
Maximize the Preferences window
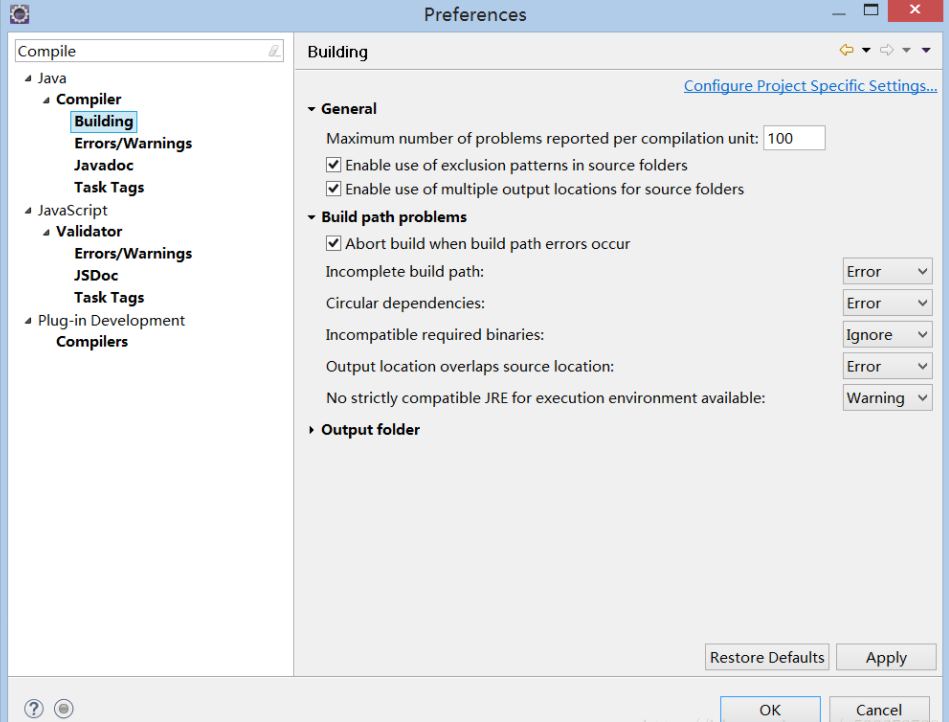tap(871, 10)
